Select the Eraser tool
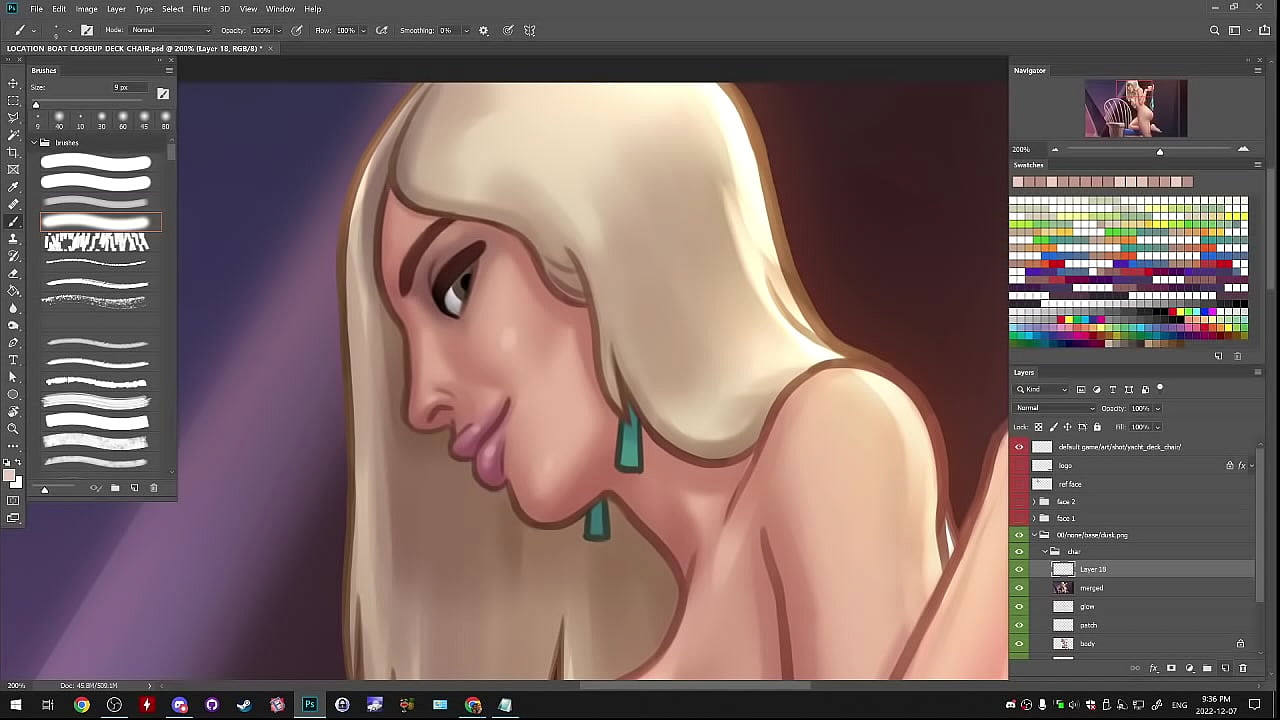The image size is (1280, 720). [x=13, y=273]
